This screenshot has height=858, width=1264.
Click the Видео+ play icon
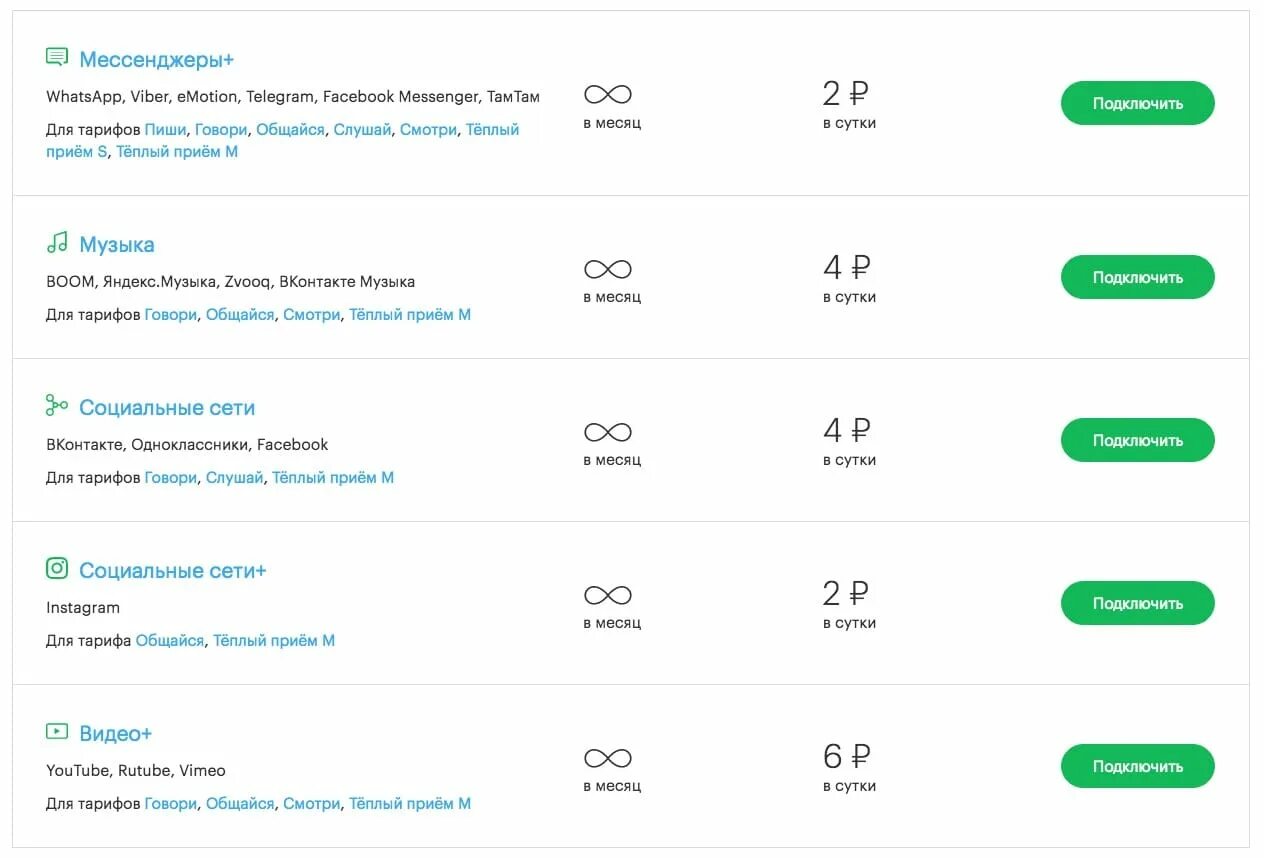tap(57, 732)
